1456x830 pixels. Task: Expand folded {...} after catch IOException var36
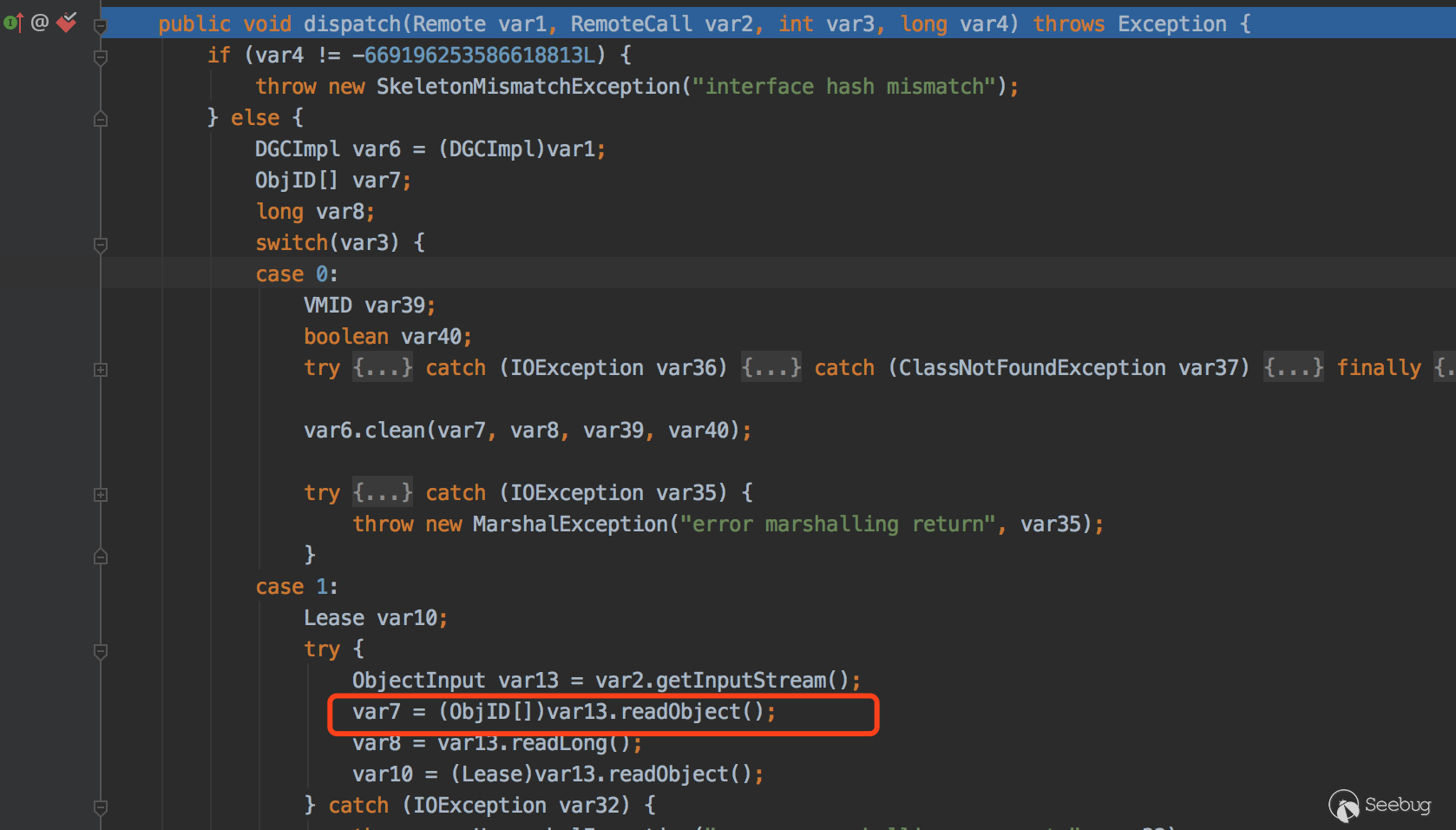pos(771,368)
